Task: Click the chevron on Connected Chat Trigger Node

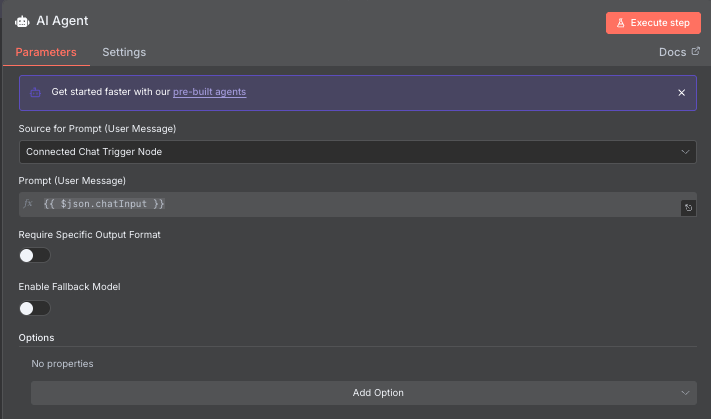Action: point(685,152)
